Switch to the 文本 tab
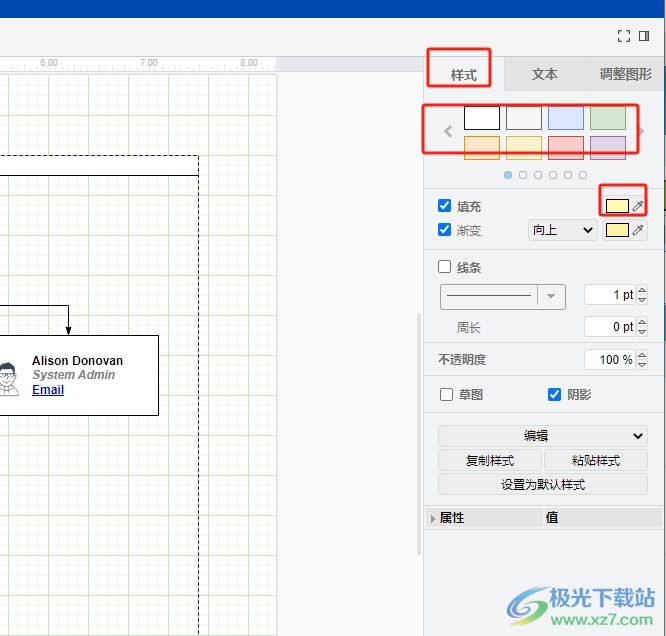Viewport: 666px width, 636px height. (x=545, y=74)
